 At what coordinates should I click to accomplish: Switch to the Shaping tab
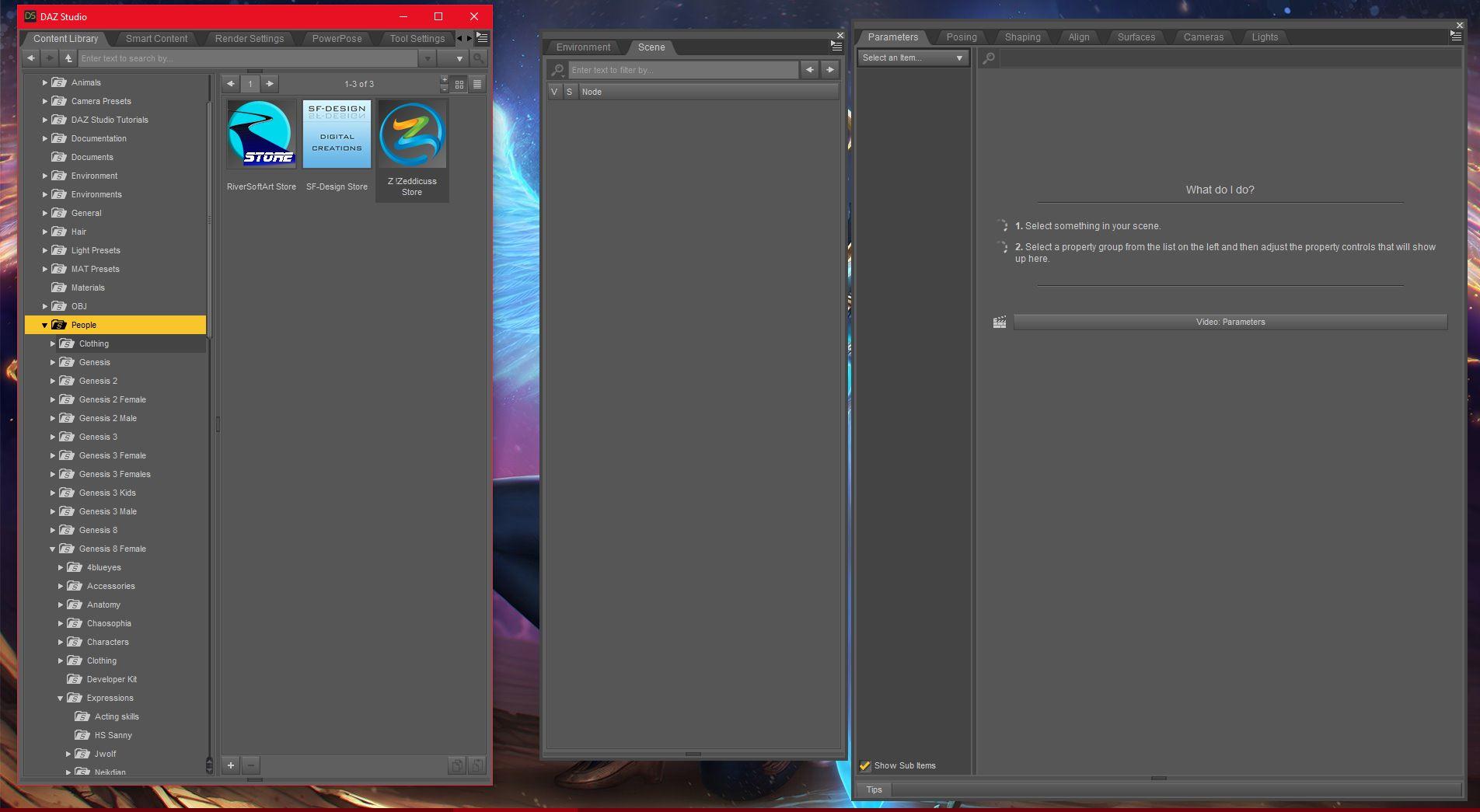pos(1022,37)
